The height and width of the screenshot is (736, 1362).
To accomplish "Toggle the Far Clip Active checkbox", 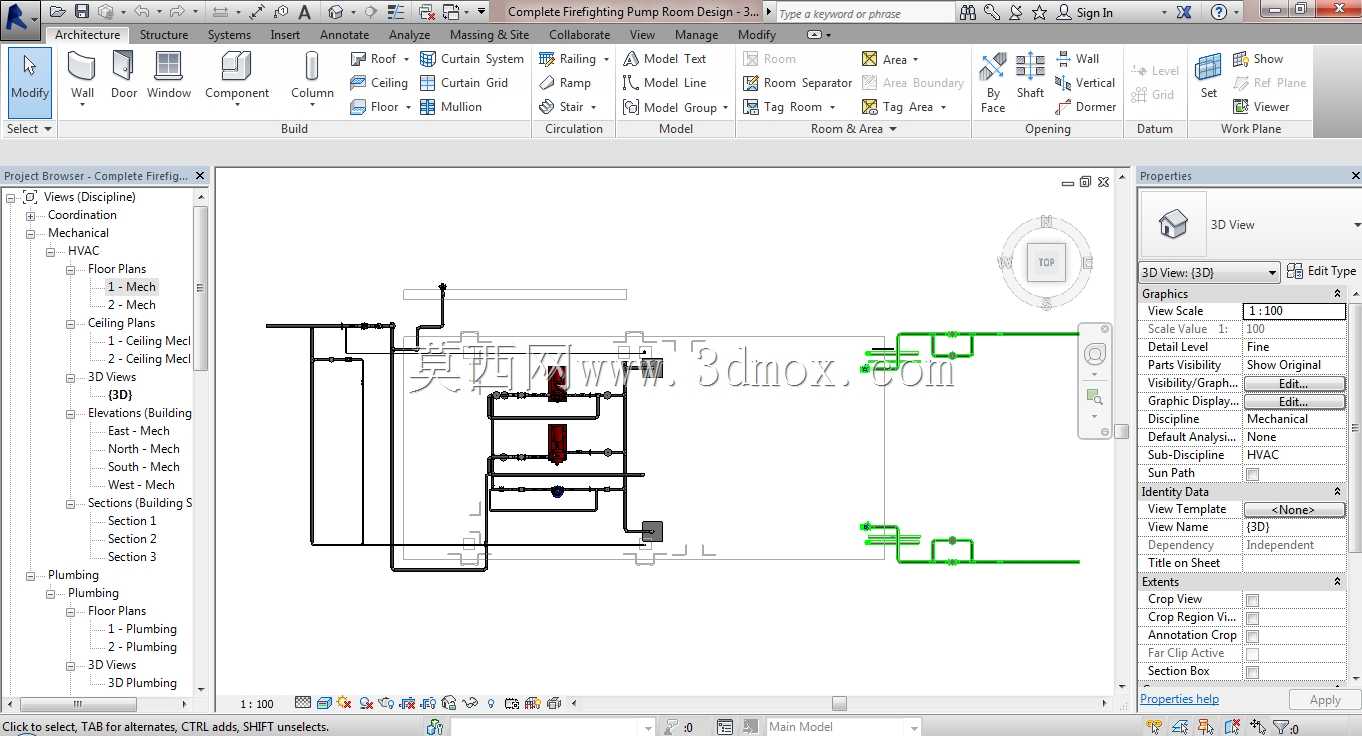I will click(1252, 654).
